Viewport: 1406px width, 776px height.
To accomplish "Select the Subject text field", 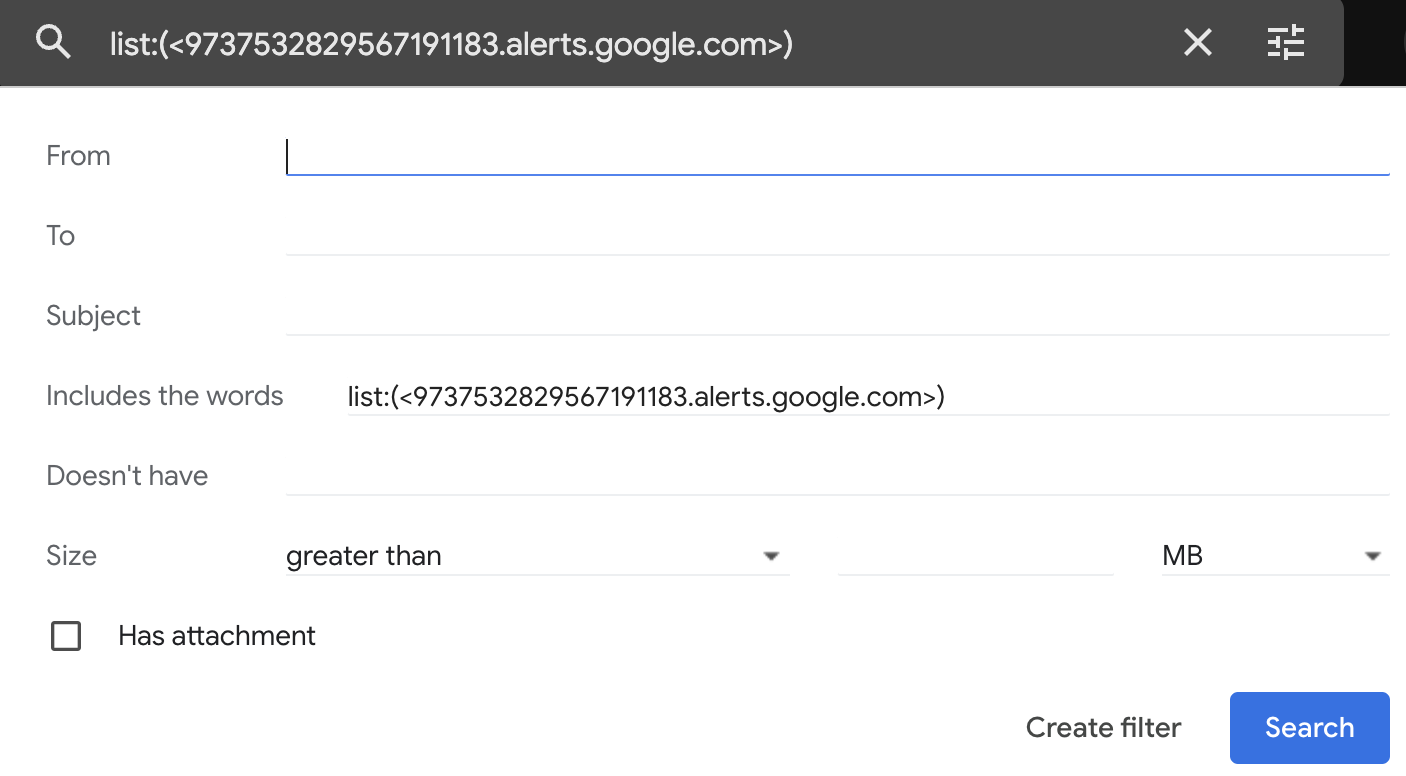I will pos(836,316).
